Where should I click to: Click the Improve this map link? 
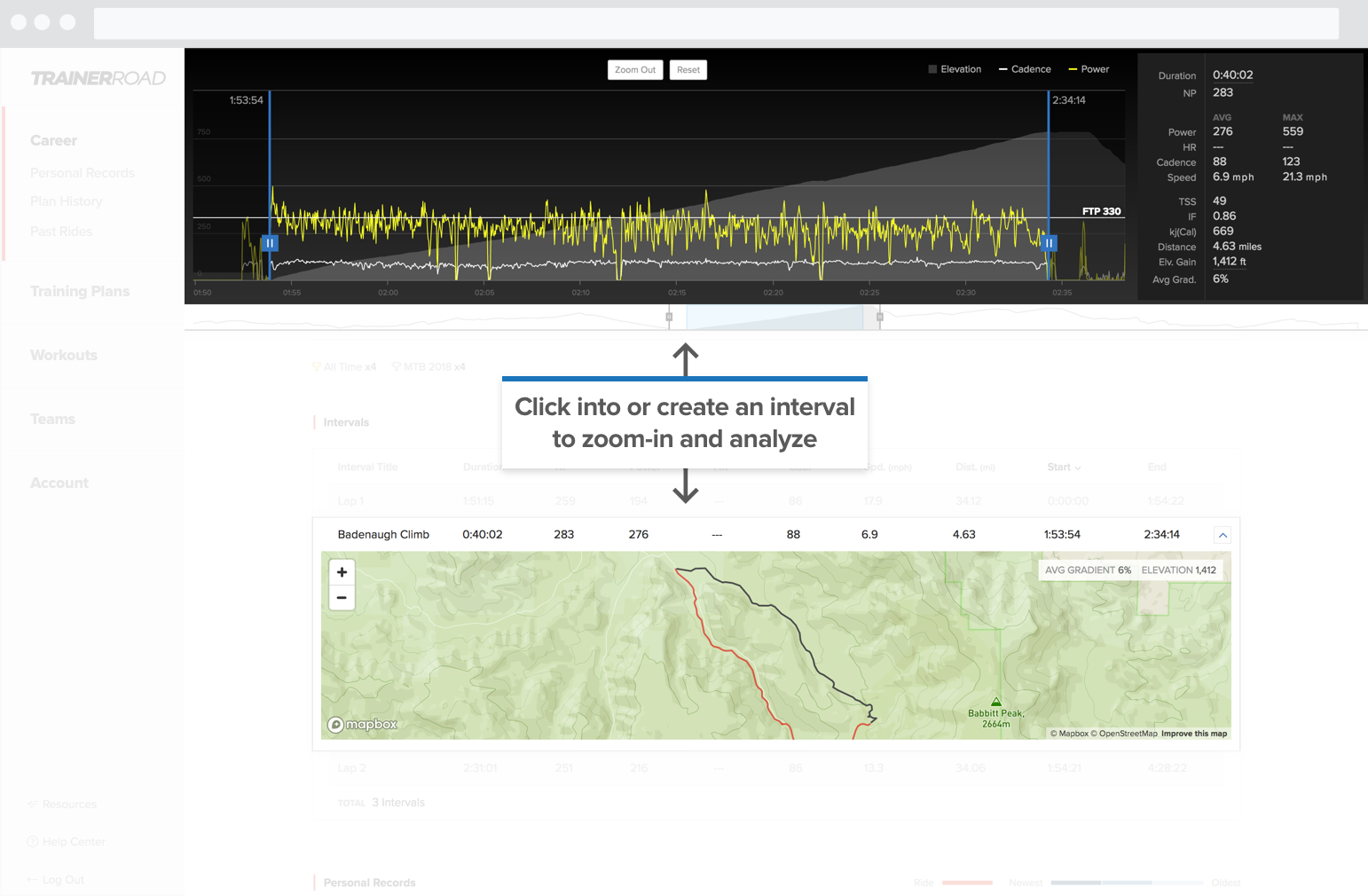1194,734
